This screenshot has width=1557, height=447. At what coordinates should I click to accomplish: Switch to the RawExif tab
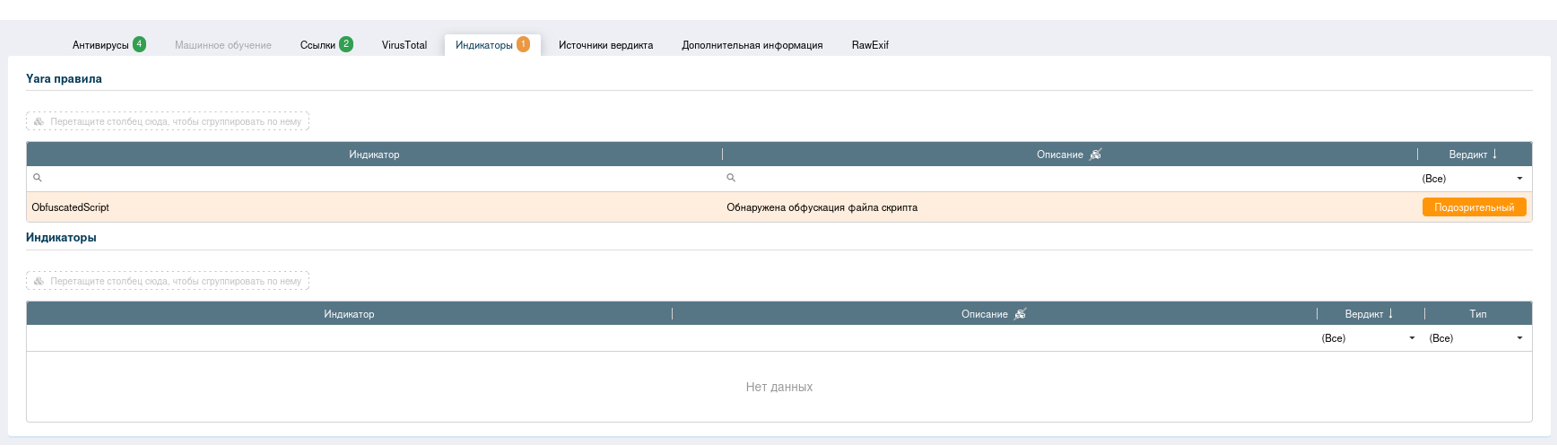coord(870,45)
